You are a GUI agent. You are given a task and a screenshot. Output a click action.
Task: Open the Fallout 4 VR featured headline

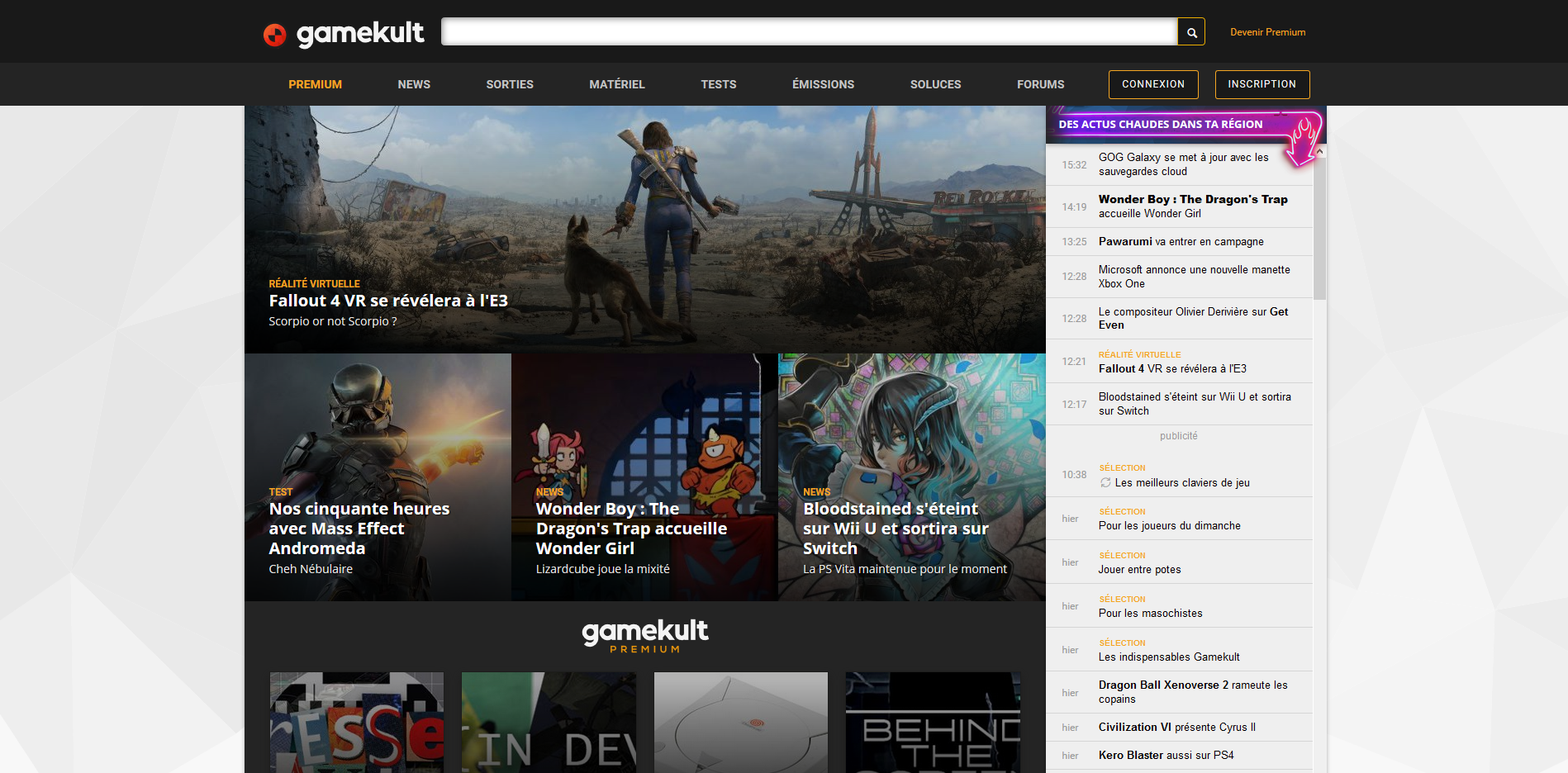pyautogui.click(x=388, y=301)
